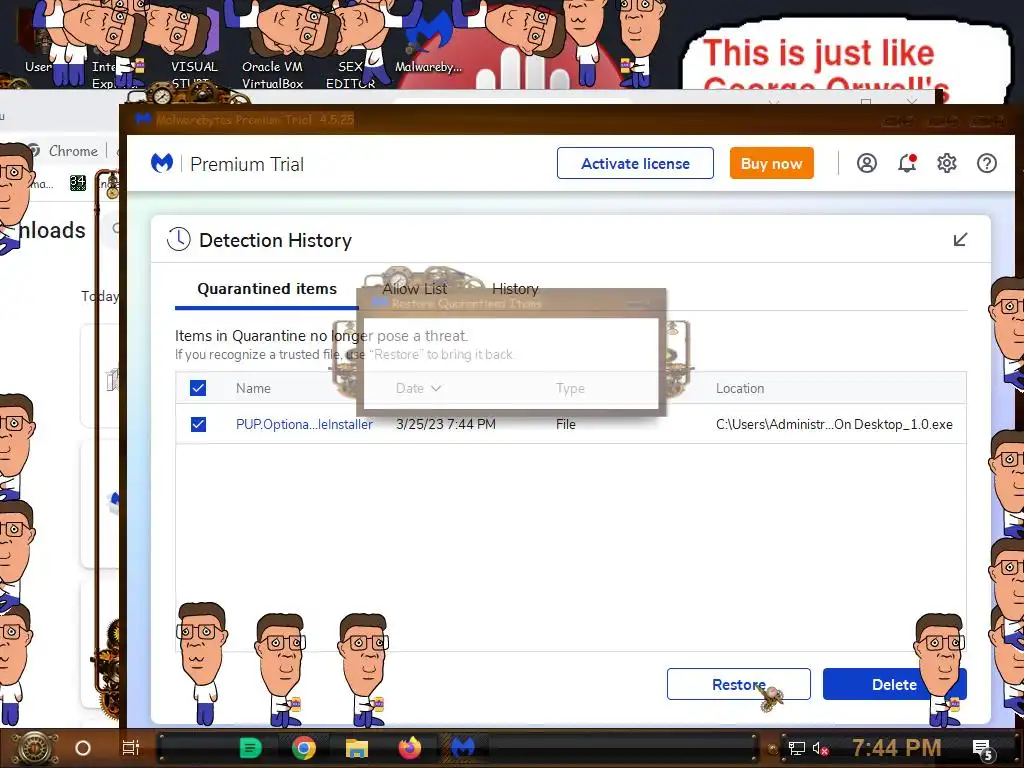The width and height of the screenshot is (1024, 768).
Task: Click the Malwarebytes logo in header
Action: point(162,163)
